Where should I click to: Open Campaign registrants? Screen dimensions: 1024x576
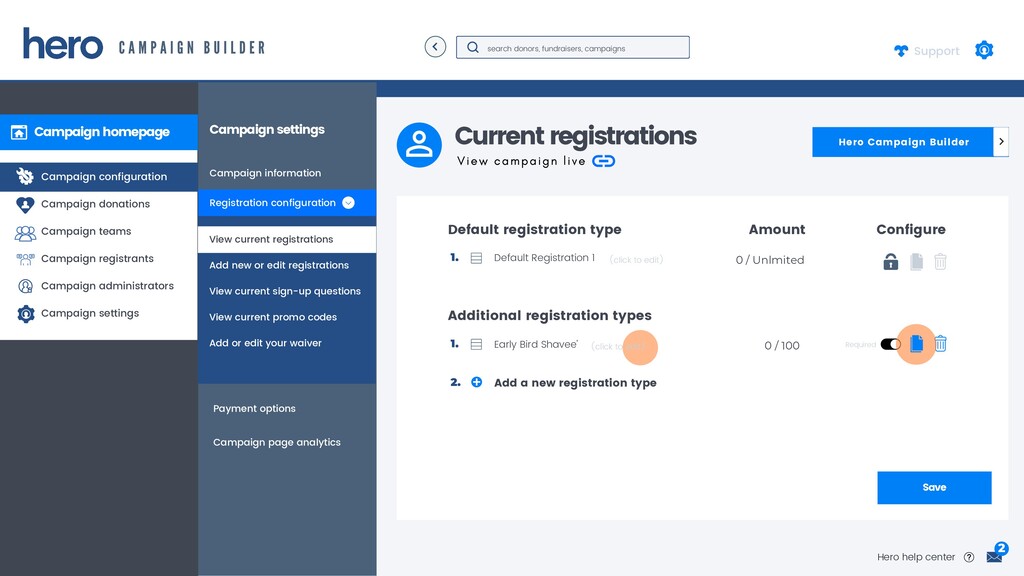pos(97,259)
